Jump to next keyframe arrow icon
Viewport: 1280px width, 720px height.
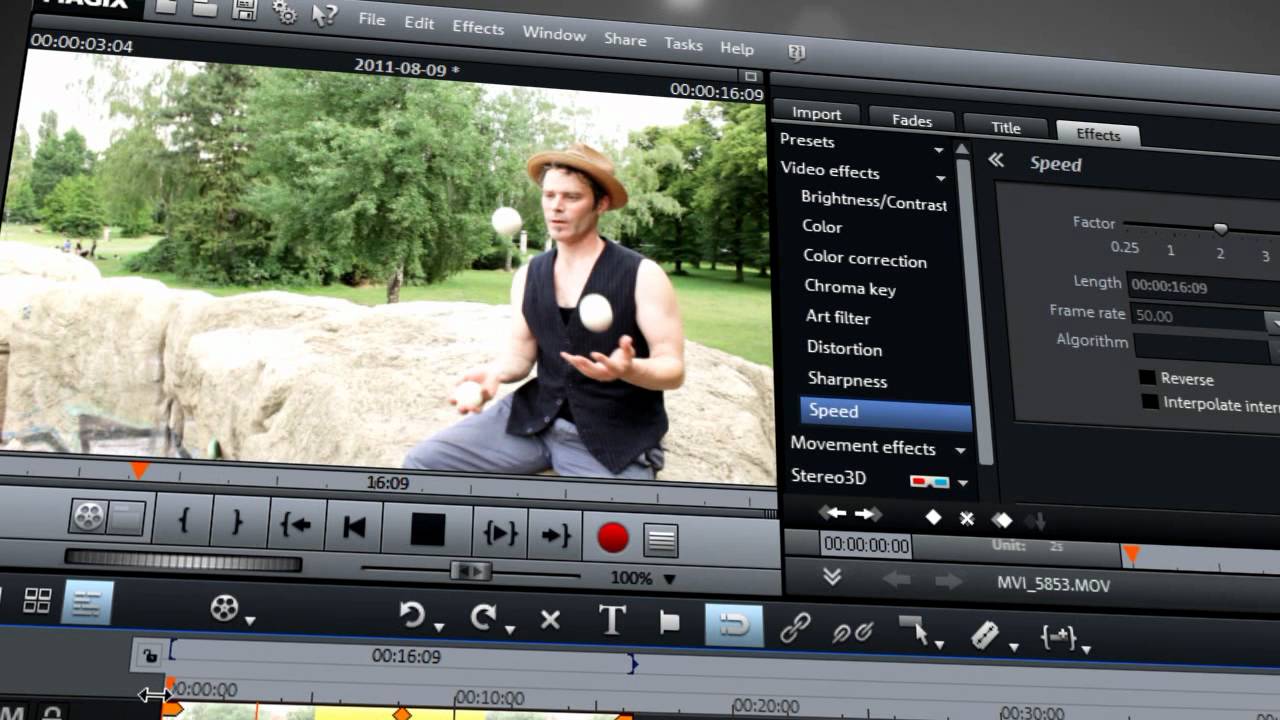tap(867, 514)
